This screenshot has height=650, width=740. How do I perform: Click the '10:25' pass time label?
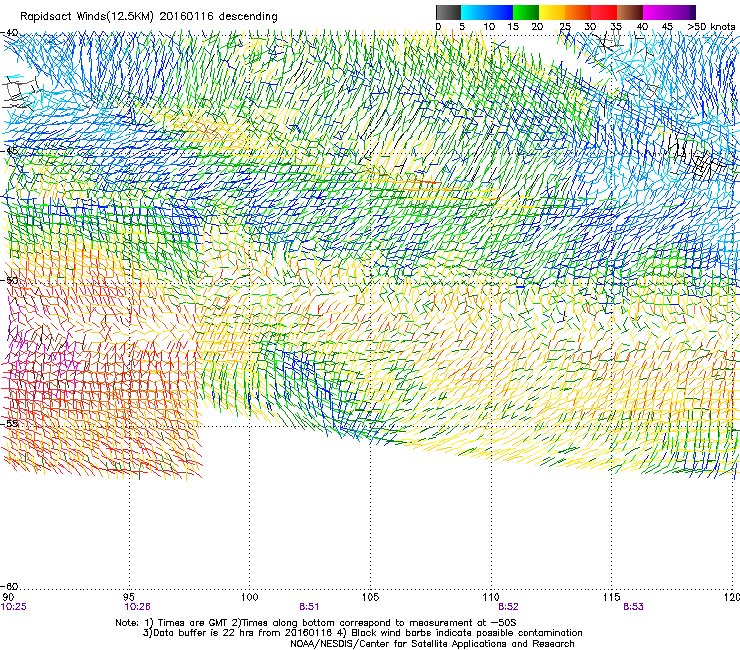13,607
